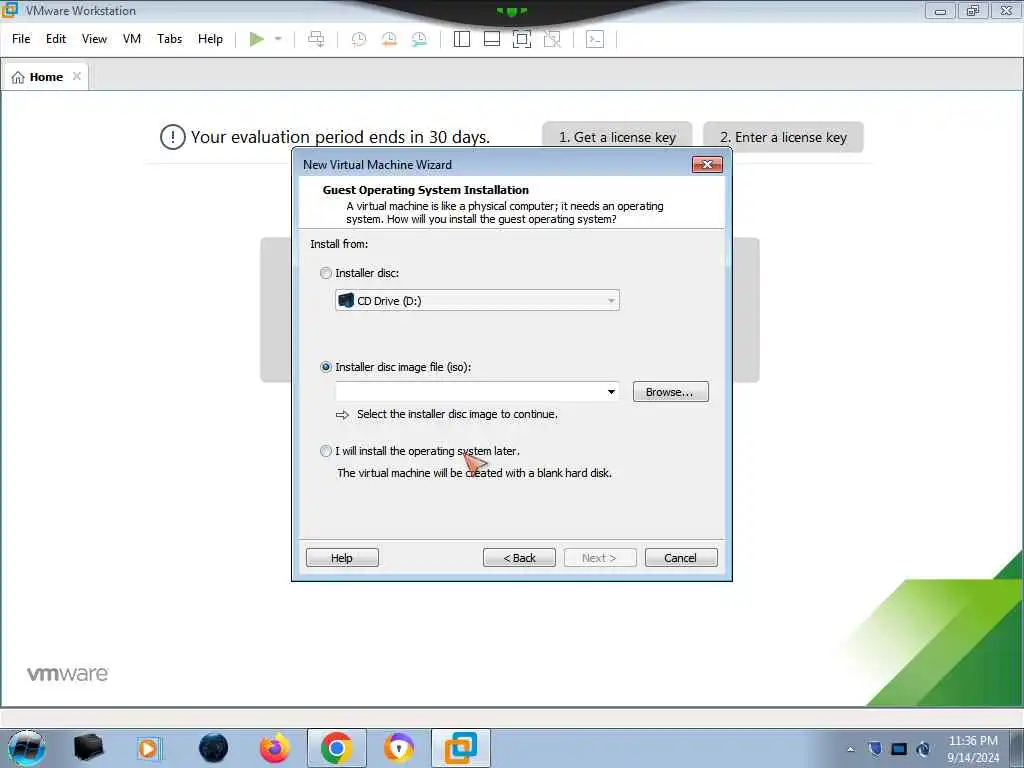Open the View menu
Screen dimensions: 1024x768
pyautogui.click(x=94, y=39)
